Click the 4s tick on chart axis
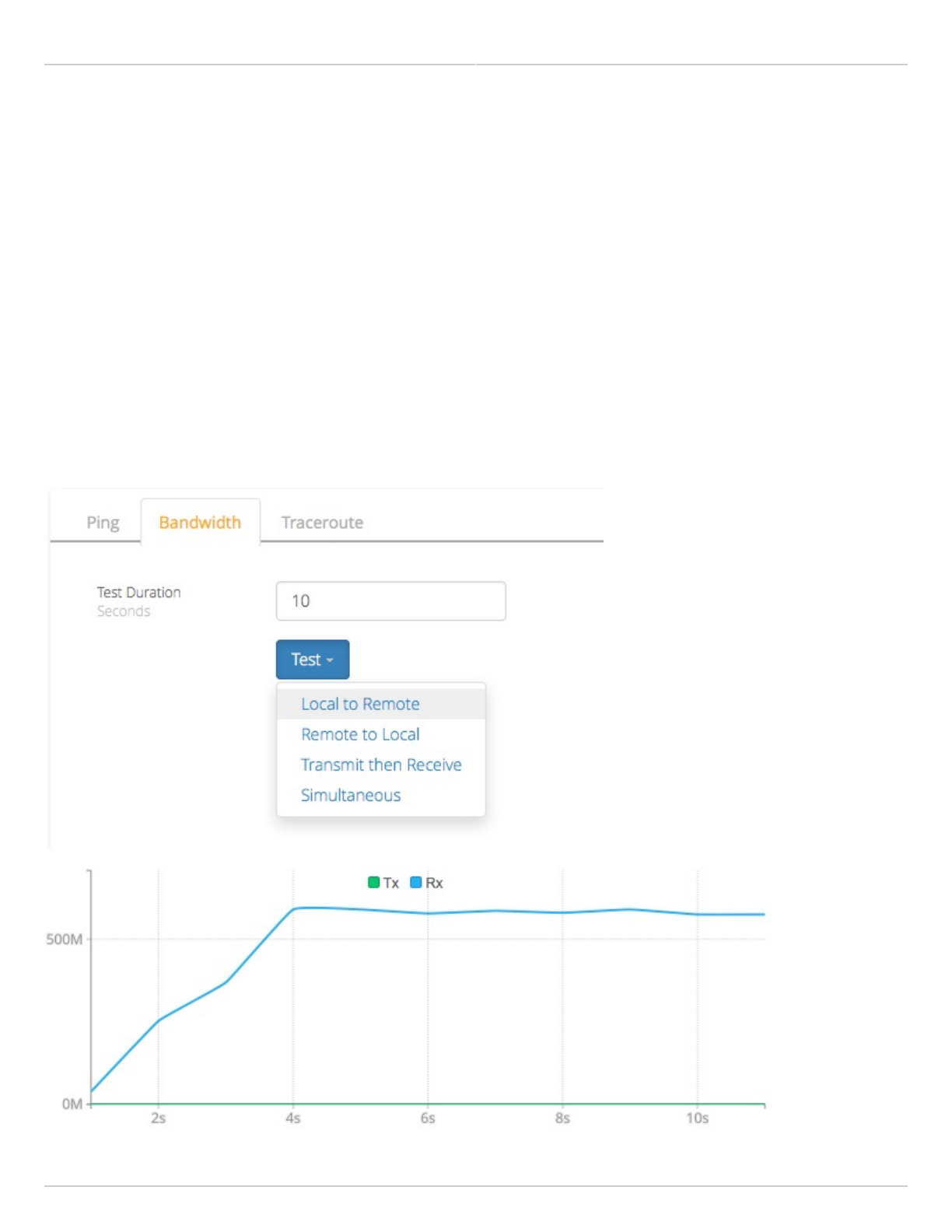Image resolution: width=952 pixels, height=1232 pixels. coord(292,1118)
